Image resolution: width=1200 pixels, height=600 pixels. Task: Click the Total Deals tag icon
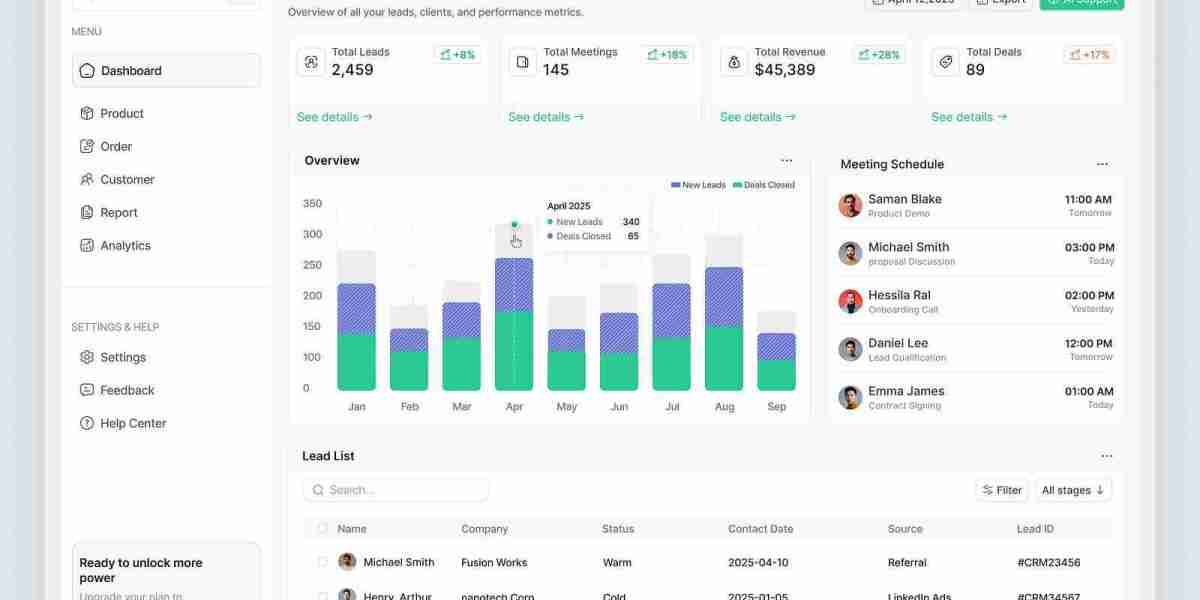tap(945, 62)
